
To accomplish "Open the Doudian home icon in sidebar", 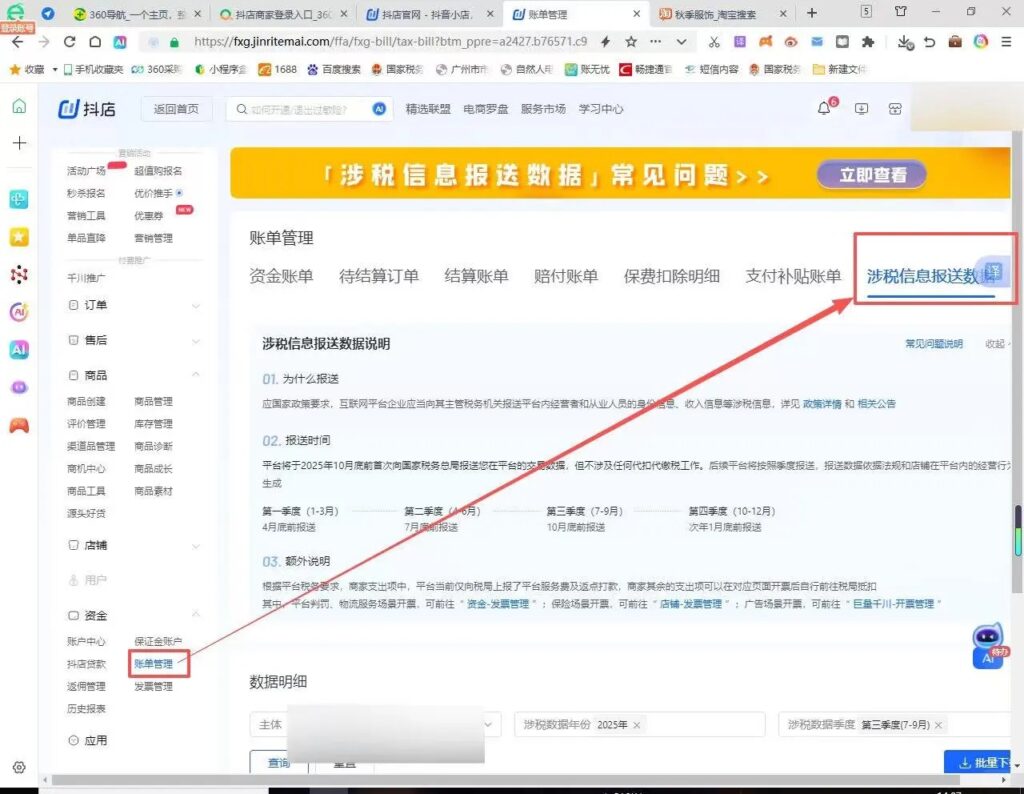I will click(19, 107).
